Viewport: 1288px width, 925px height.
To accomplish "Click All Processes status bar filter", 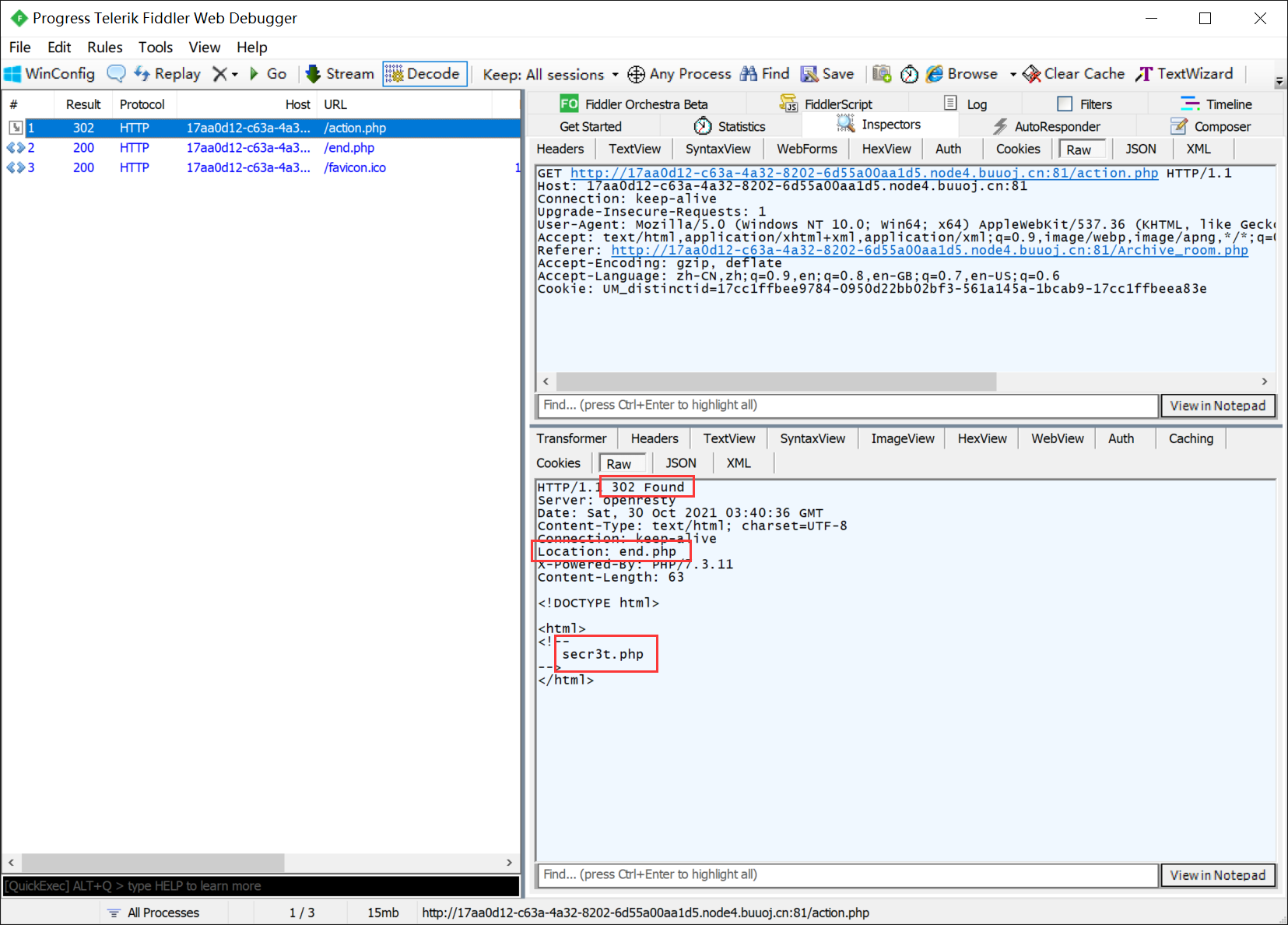I will 153,913.
